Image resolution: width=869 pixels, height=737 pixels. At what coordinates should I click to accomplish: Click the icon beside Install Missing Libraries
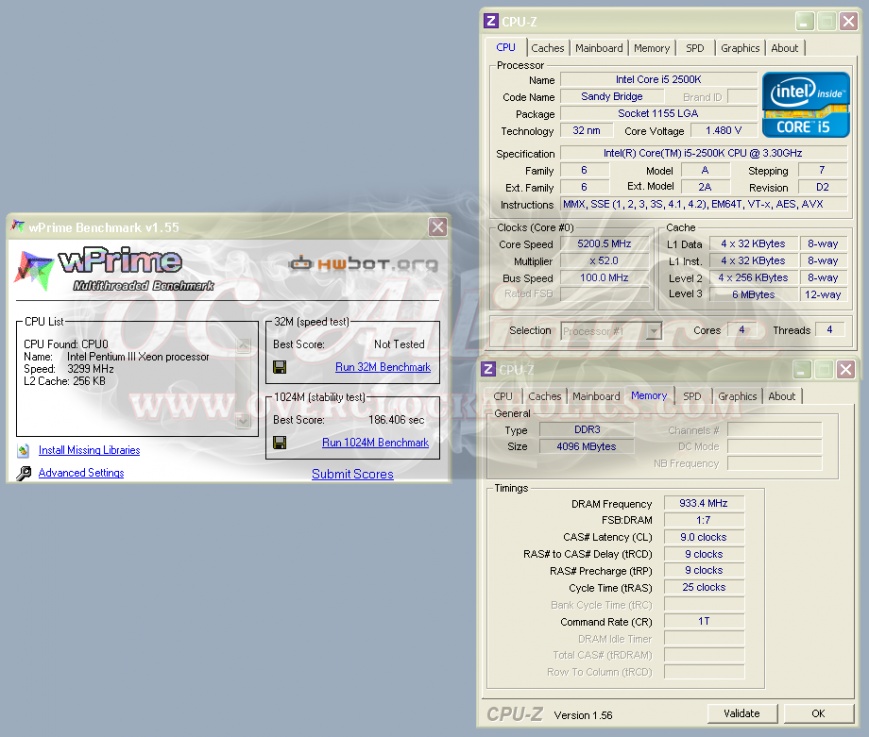click(x=24, y=450)
